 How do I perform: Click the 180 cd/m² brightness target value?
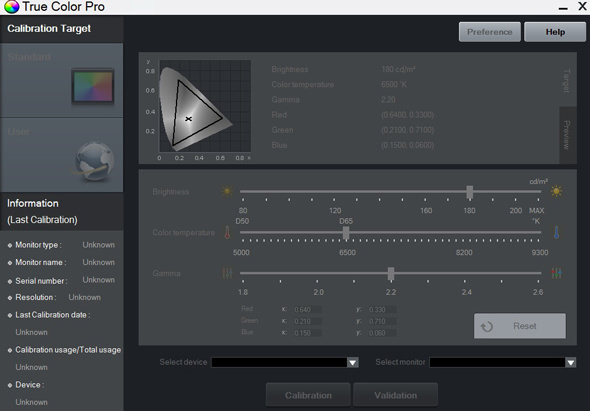click(x=398, y=69)
